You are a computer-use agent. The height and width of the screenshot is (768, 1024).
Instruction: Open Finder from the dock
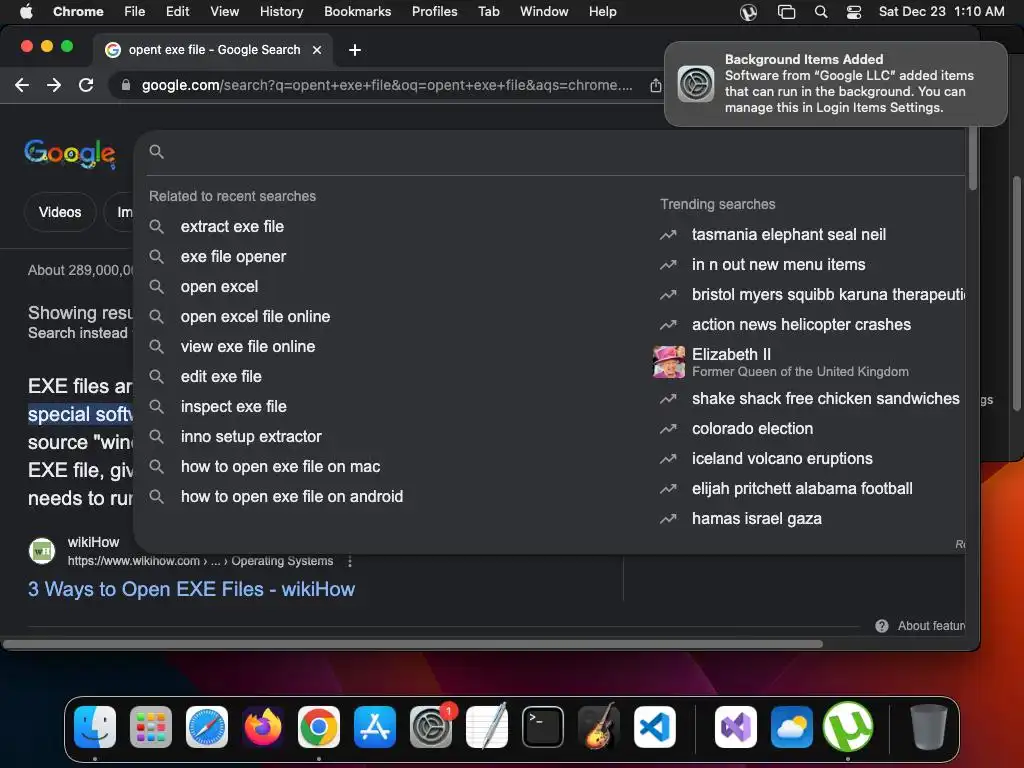(x=95, y=727)
